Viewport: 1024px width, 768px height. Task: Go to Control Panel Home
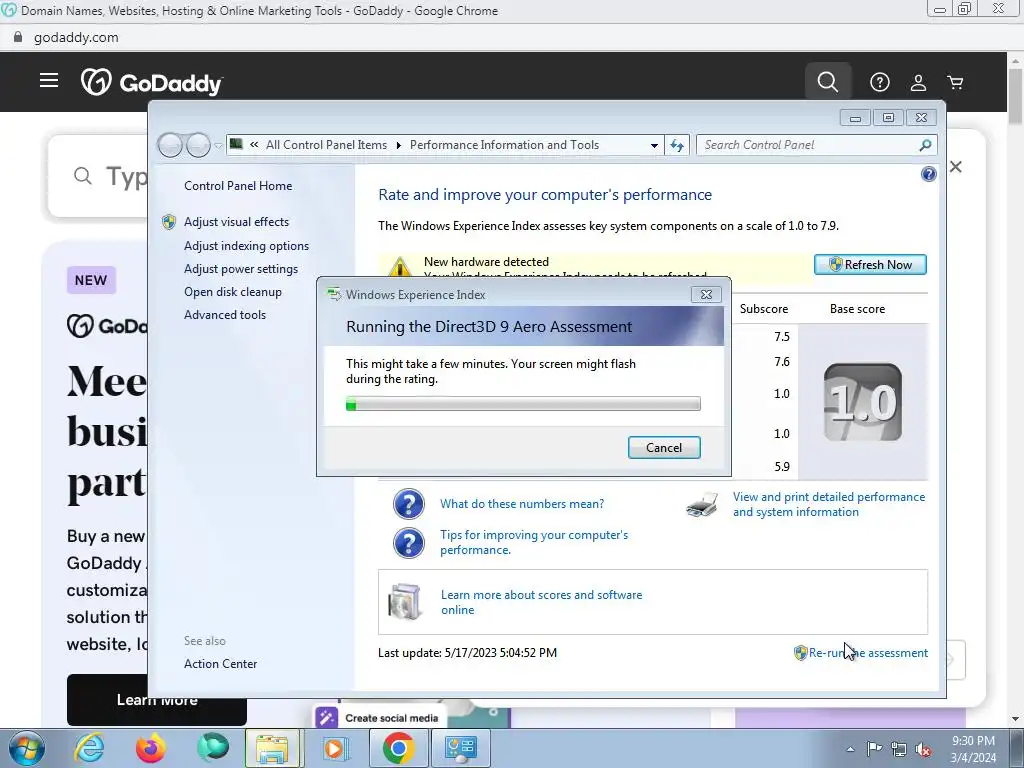[238, 185]
